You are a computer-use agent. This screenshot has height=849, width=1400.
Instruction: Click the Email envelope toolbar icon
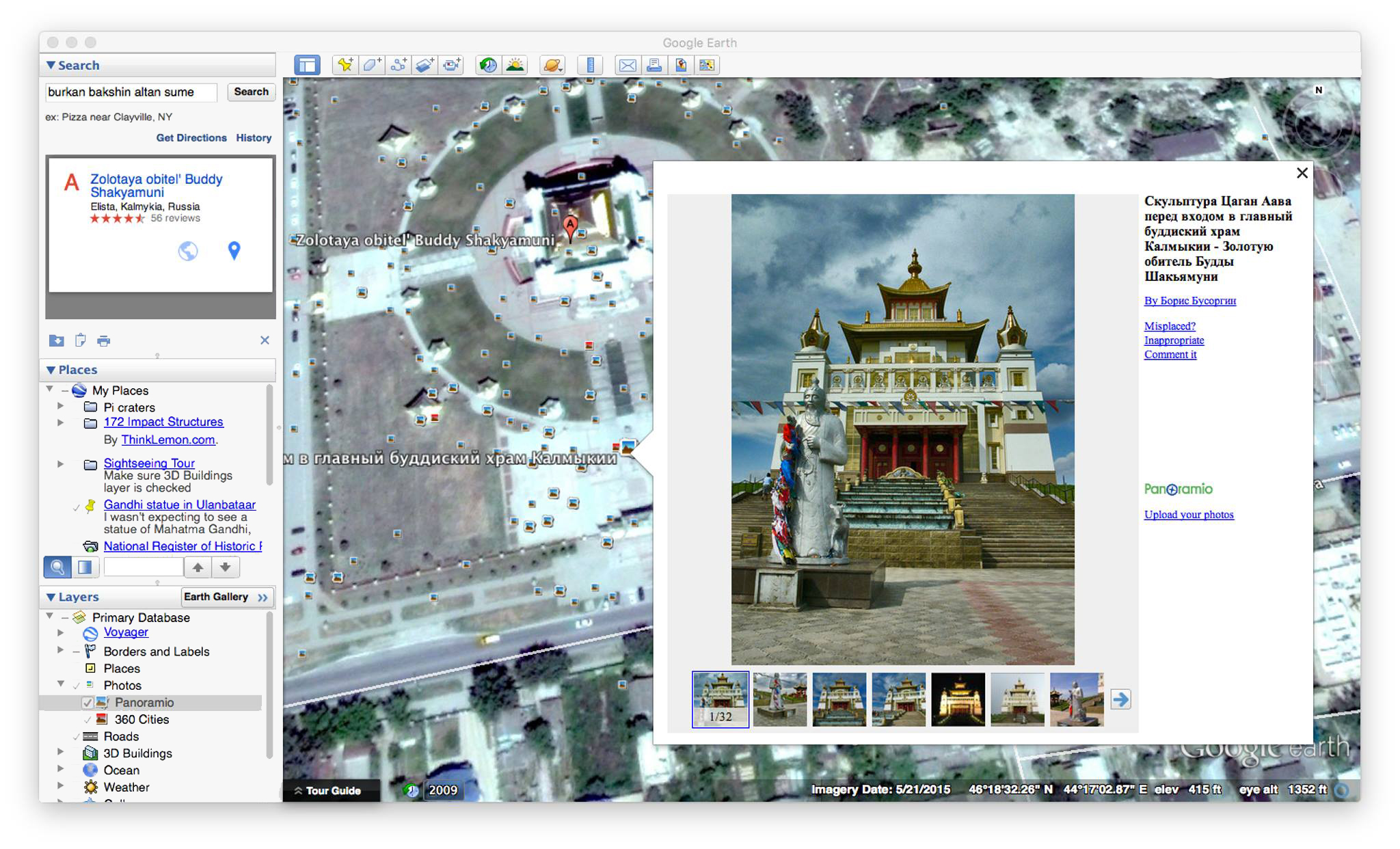[627, 65]
